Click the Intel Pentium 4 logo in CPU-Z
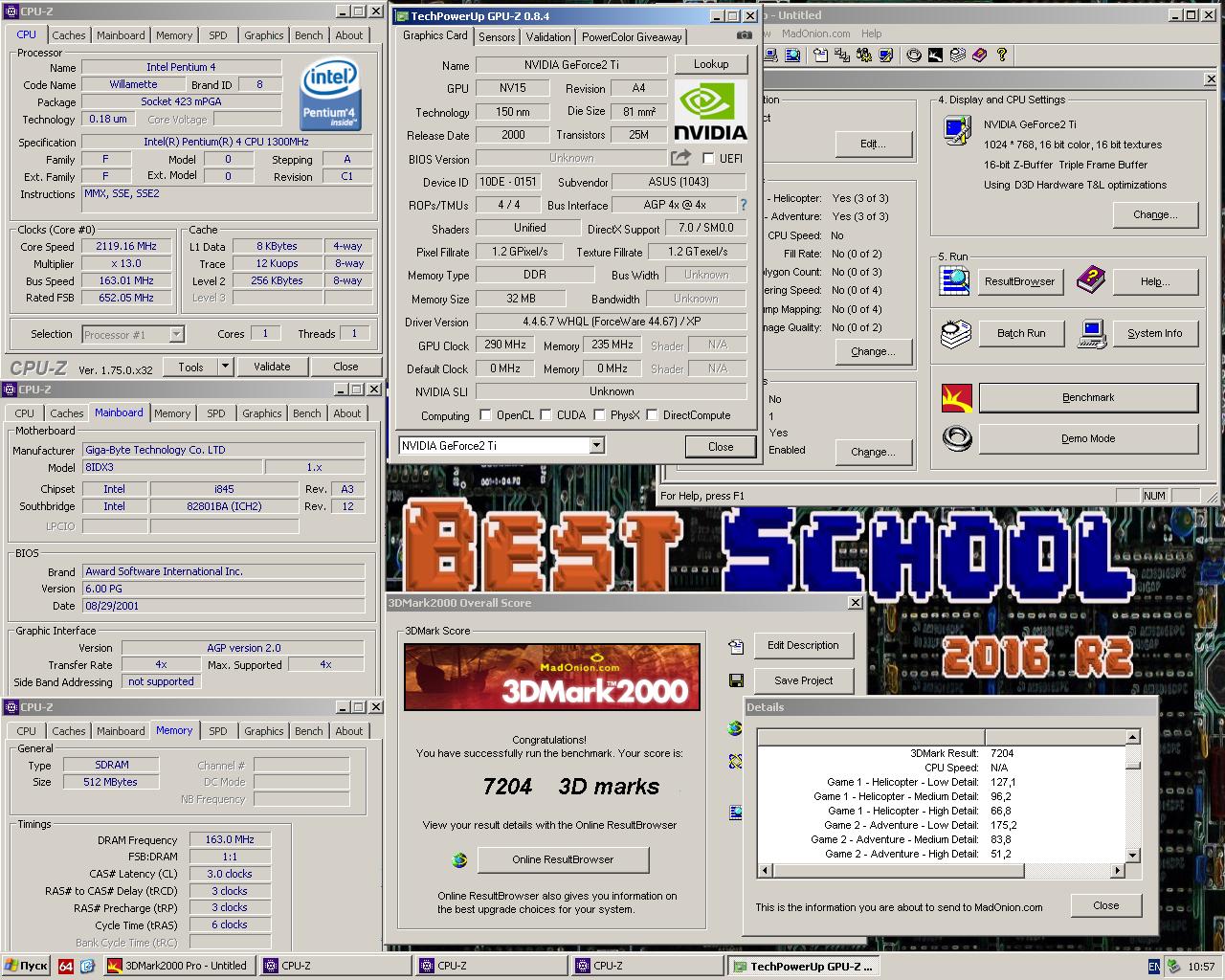Image resolution: width=1225 pixels, height=980 pixels. pos(329,94)
